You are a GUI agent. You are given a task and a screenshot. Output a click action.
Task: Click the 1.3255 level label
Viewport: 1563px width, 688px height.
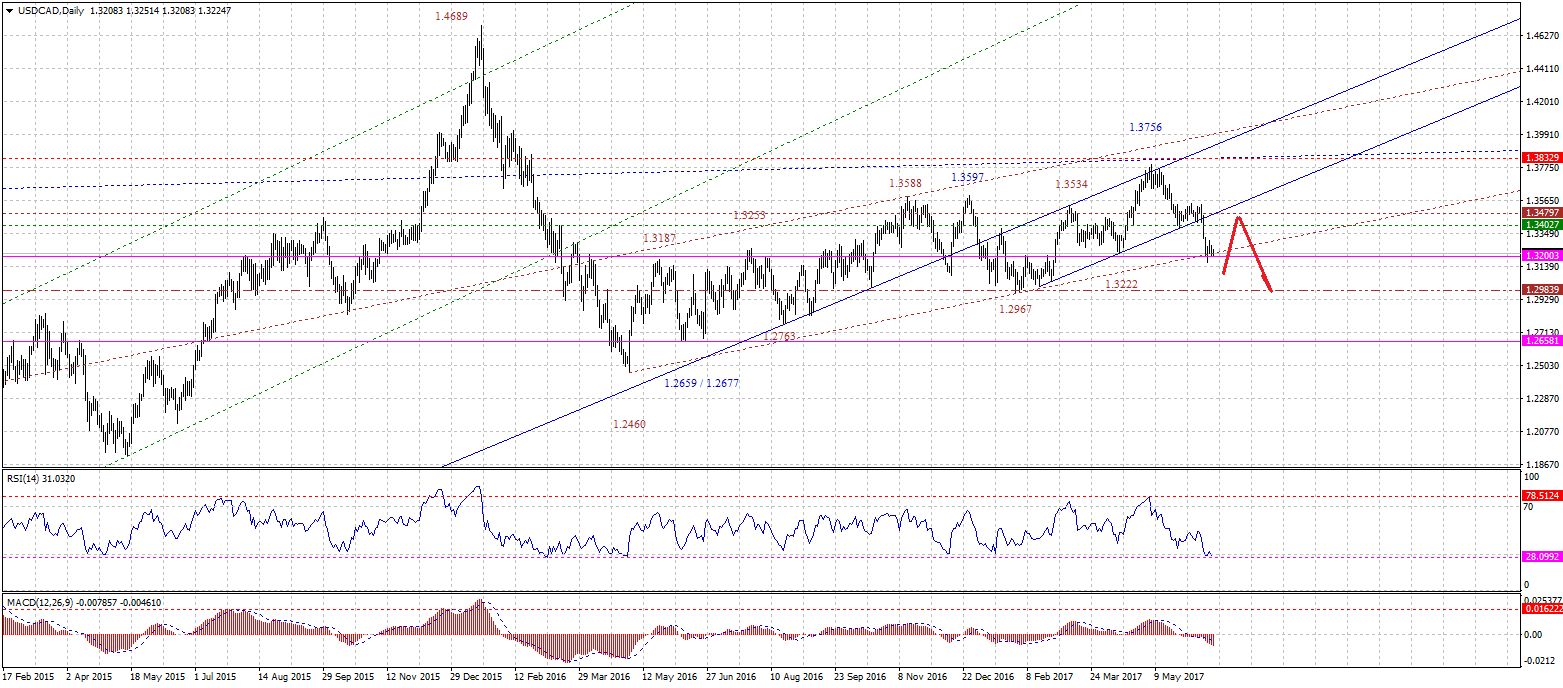tap(749, 215)
